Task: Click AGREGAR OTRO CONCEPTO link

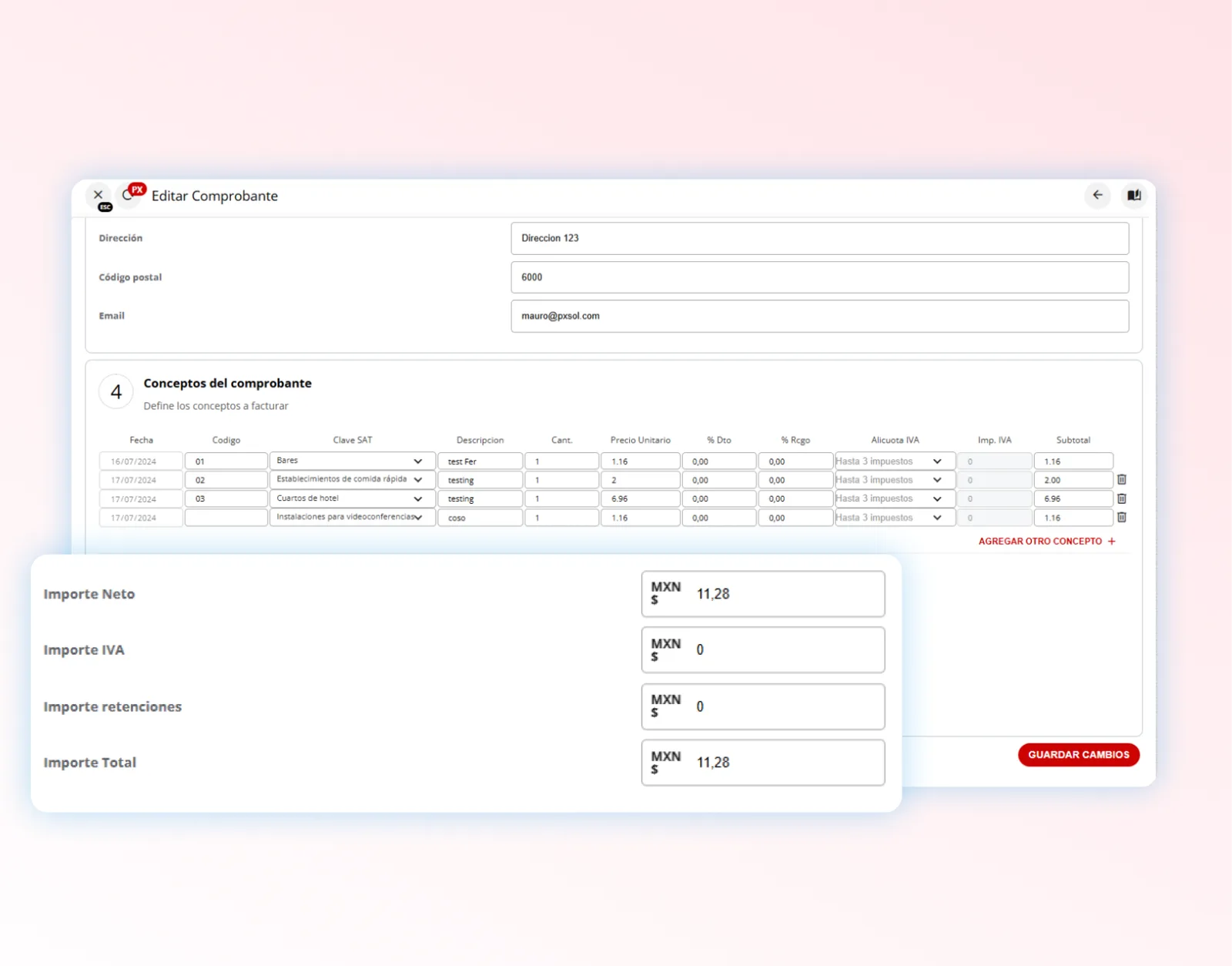Action: point(1039,542)
